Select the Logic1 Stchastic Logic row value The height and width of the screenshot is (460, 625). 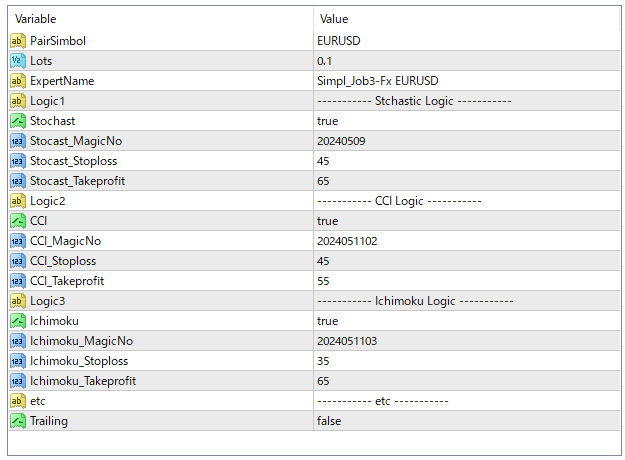pyautogui.click(x=413, y=101)
